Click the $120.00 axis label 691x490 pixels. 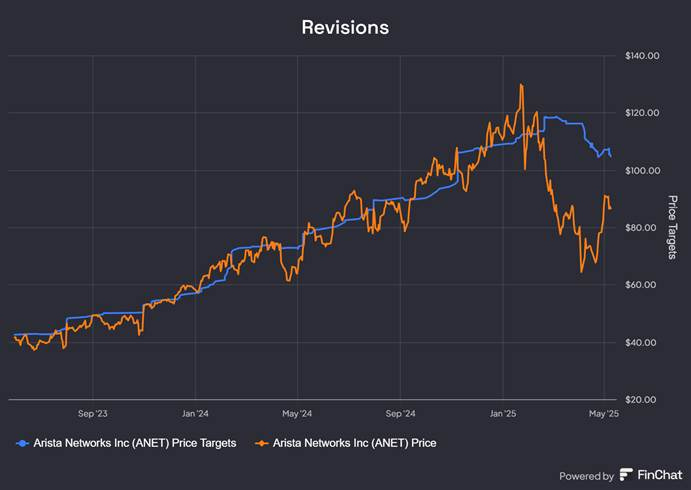tap(642, 113)
